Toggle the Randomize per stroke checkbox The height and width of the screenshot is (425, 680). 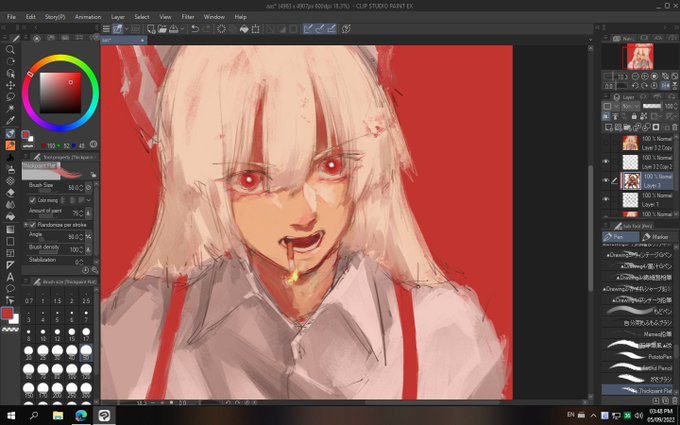[33, 225]
